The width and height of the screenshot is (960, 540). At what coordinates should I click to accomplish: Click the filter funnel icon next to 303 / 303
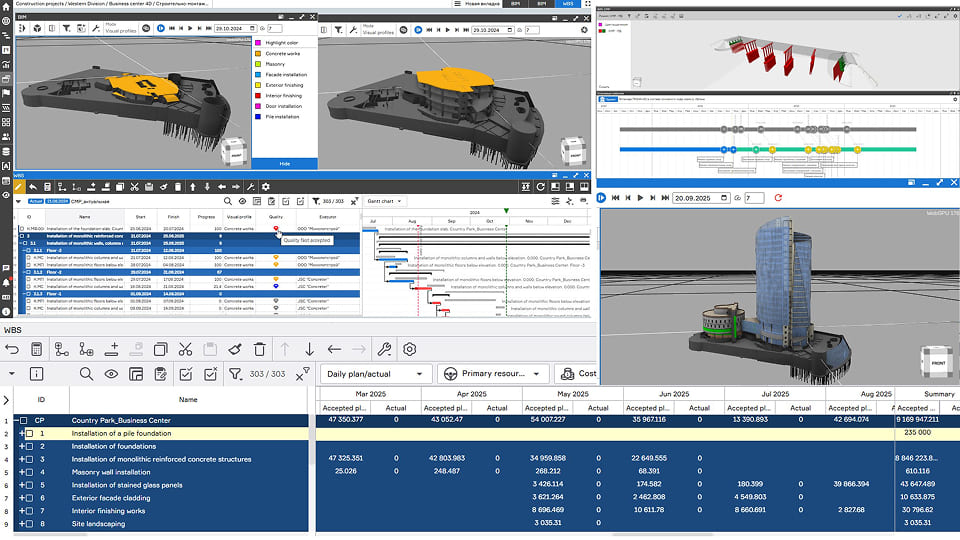[x=235, y=373]
